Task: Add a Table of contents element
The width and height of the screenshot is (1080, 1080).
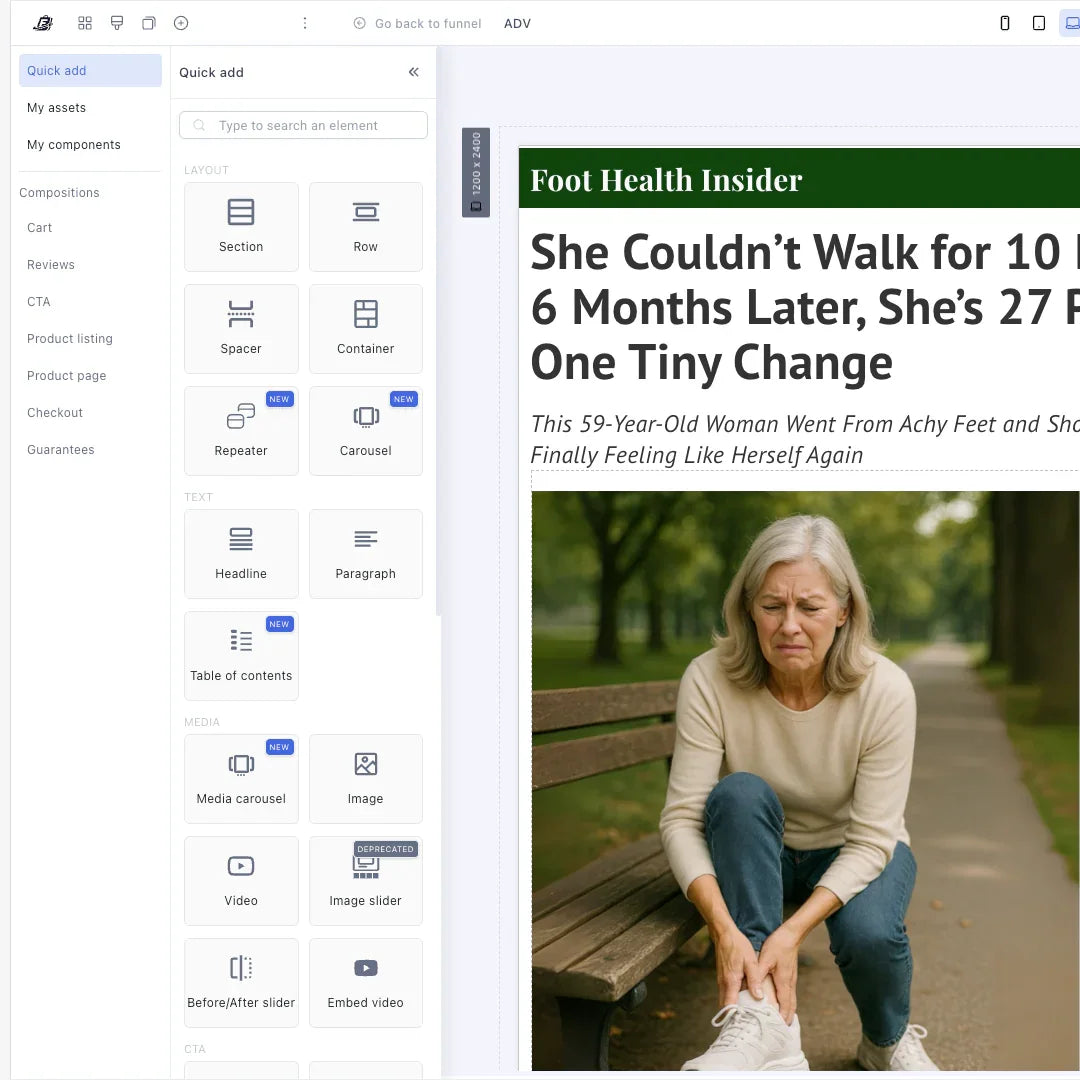Action: tap(241, 656)
